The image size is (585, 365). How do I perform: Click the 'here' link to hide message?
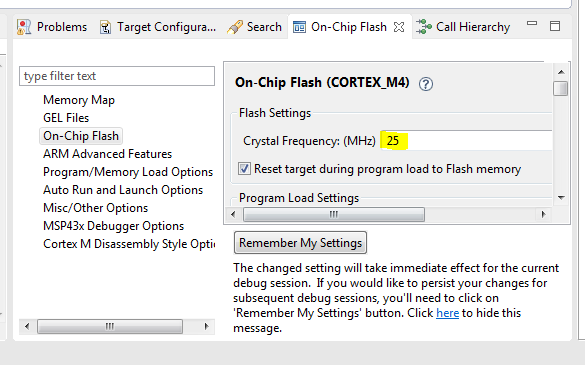coord(447,313)
